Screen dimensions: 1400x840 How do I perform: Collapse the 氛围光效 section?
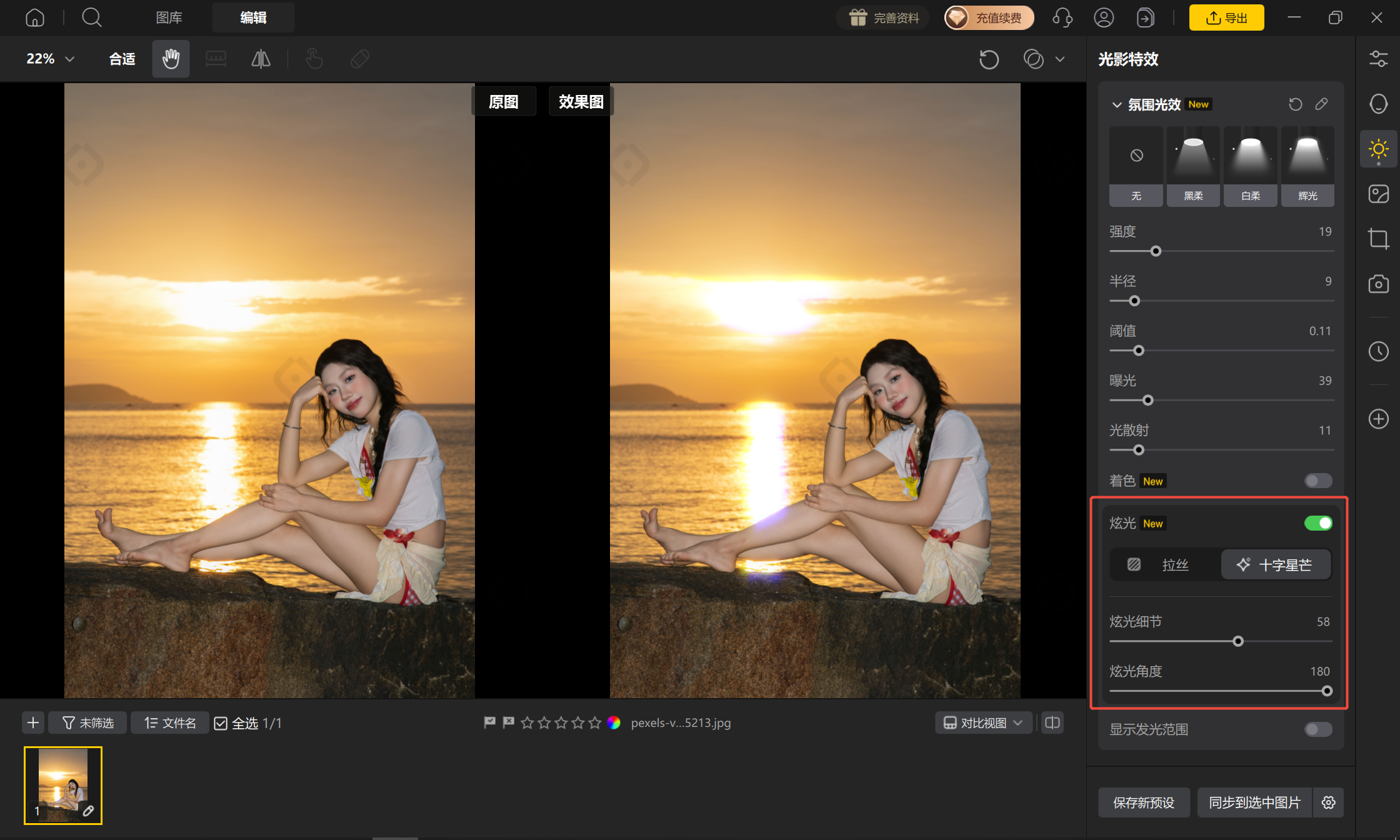point(1117,105)
